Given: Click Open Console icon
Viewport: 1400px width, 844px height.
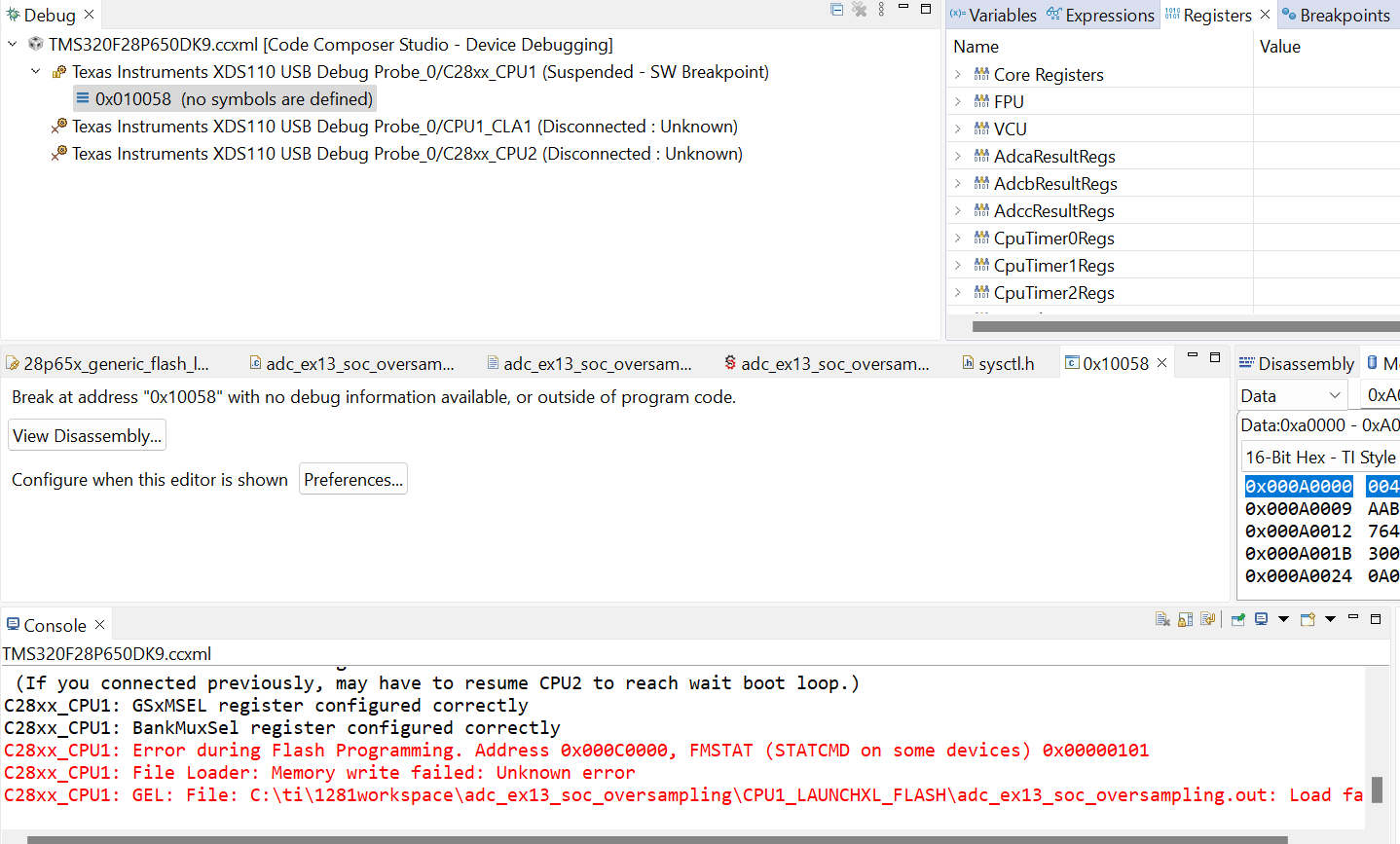Looking at the screenshot, I should [x=1308, y=619].
